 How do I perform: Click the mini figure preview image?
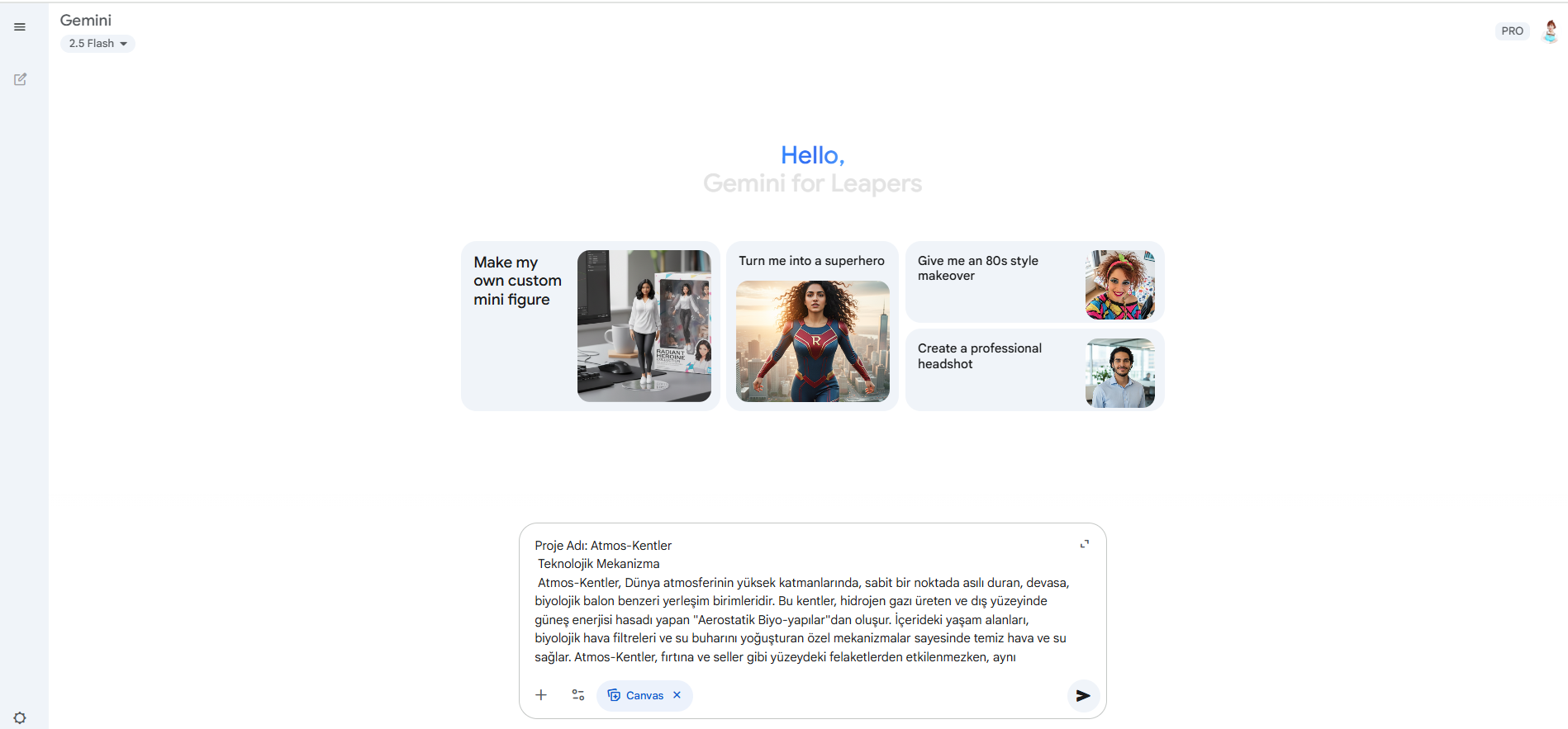coord(644,326)
